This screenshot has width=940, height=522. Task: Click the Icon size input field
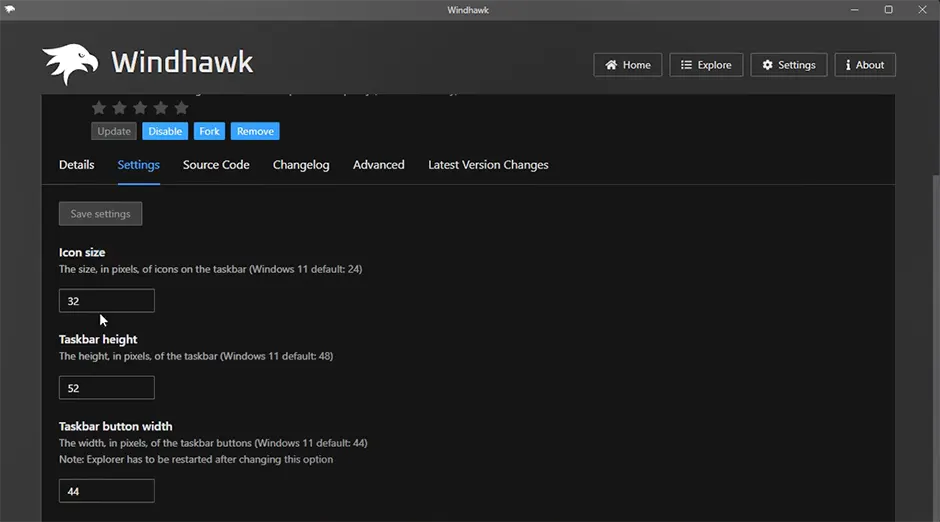tap(107, 301)
